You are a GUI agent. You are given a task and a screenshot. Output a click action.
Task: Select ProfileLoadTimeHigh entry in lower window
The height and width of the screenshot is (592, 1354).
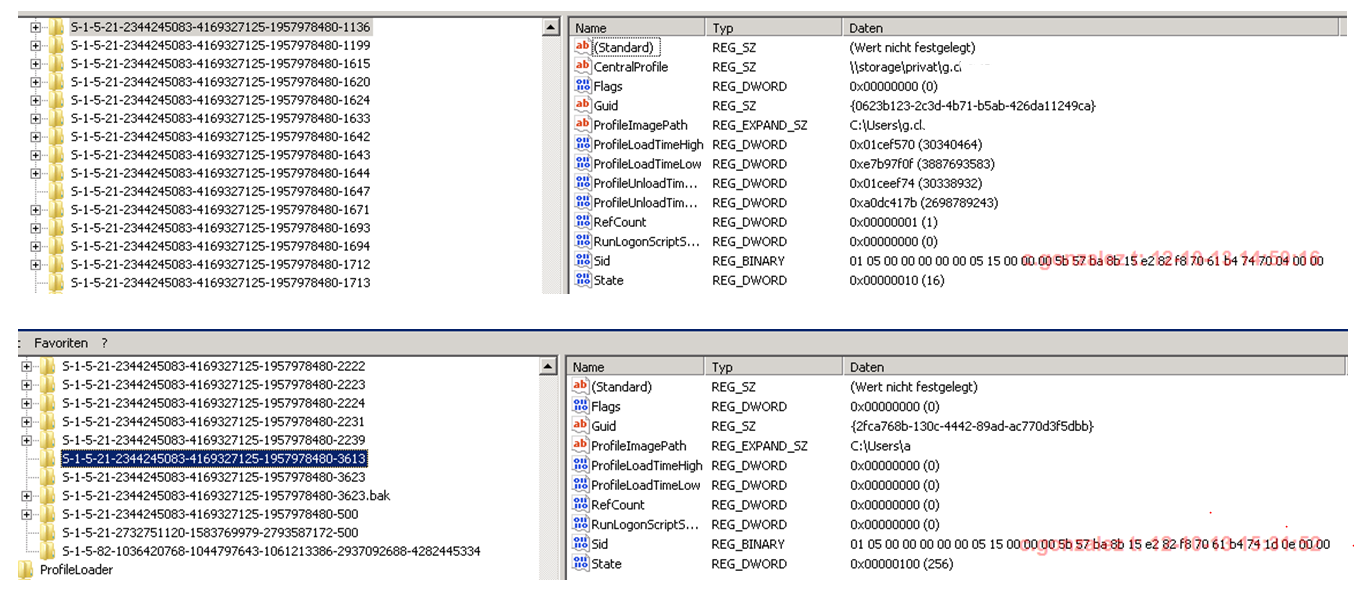(646, 465)
